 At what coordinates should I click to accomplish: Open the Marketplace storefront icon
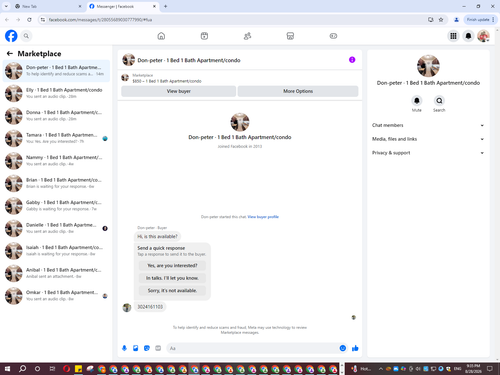point(290,36)
